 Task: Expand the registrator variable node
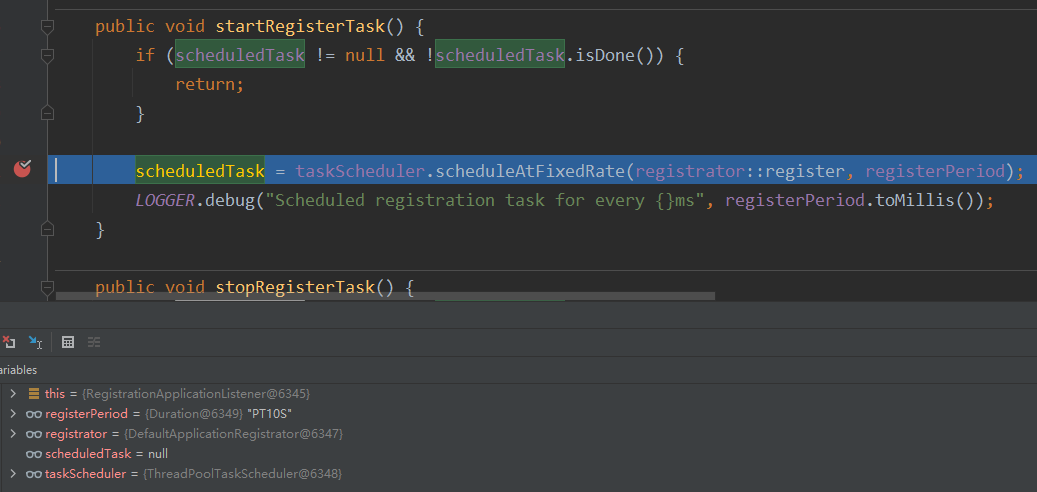[13, 434]
